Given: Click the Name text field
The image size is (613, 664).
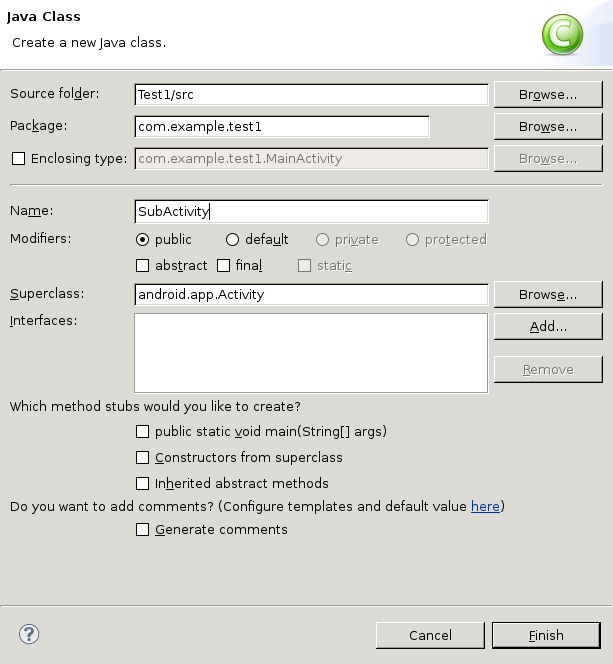Looking at the screenshot, I should click(311, 212).
